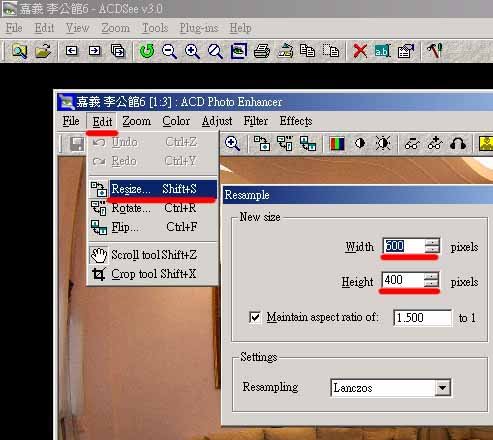Open ACDSee's Plug-ins menu
Screen dimensions: 493x440
coord(199,28)
